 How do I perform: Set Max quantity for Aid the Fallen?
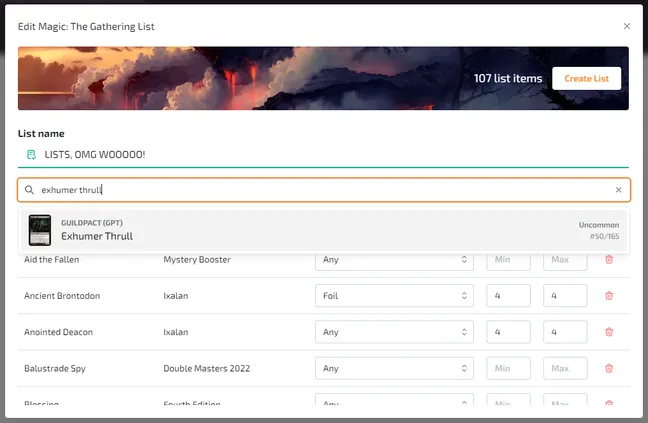(565, 260)
